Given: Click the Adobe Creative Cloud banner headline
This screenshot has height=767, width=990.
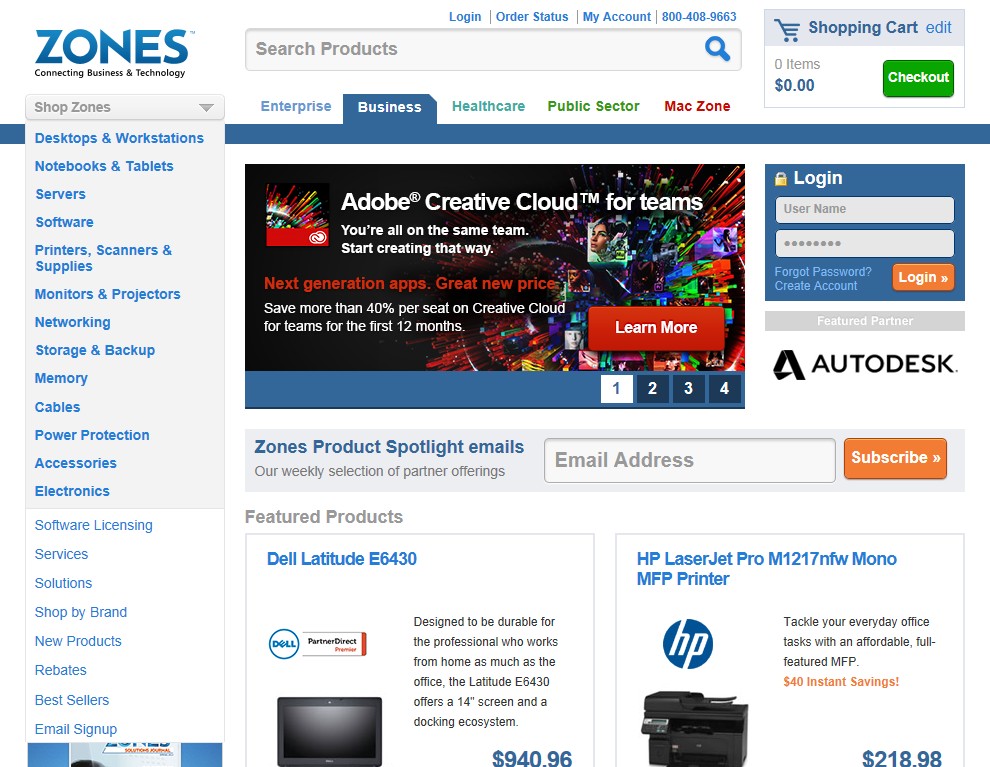Looking at the screenshot, I should [x=522, y=202].
